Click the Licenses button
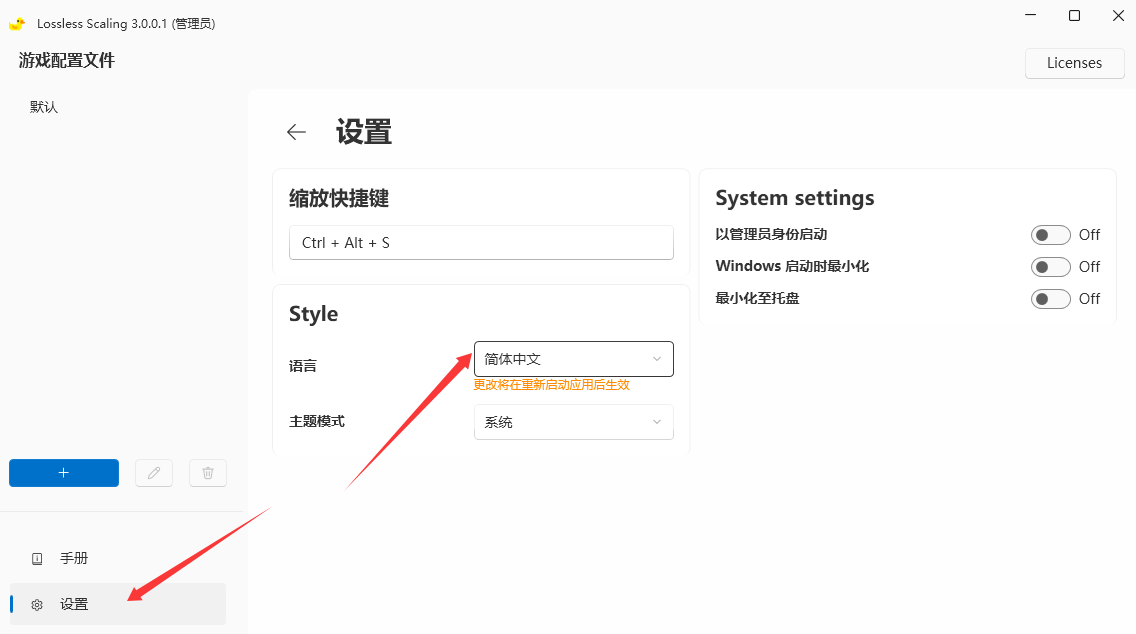This screenshot has height=634, width=1136. (1074, 63)
